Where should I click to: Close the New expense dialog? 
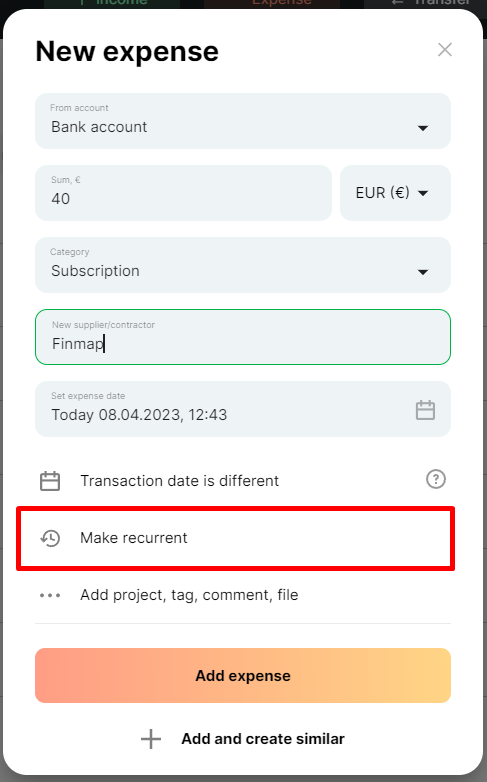445,49
